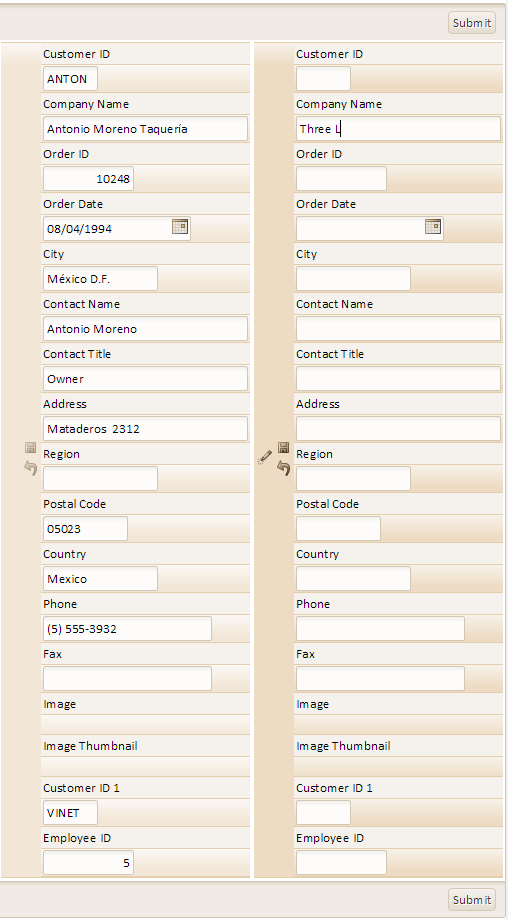Click undo arrow on the ANTON record

(x=31, y=468)
